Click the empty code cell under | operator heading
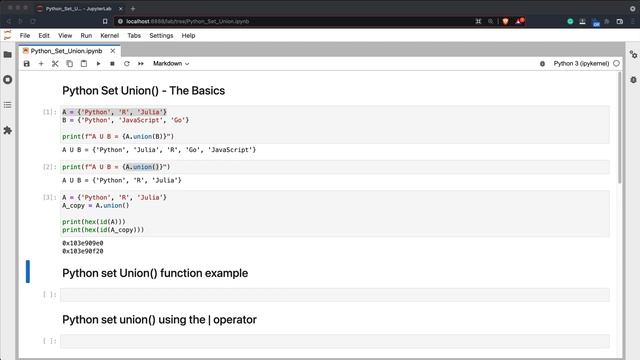Viewport: 640px width, 360px height. click(x=335, y=341)
